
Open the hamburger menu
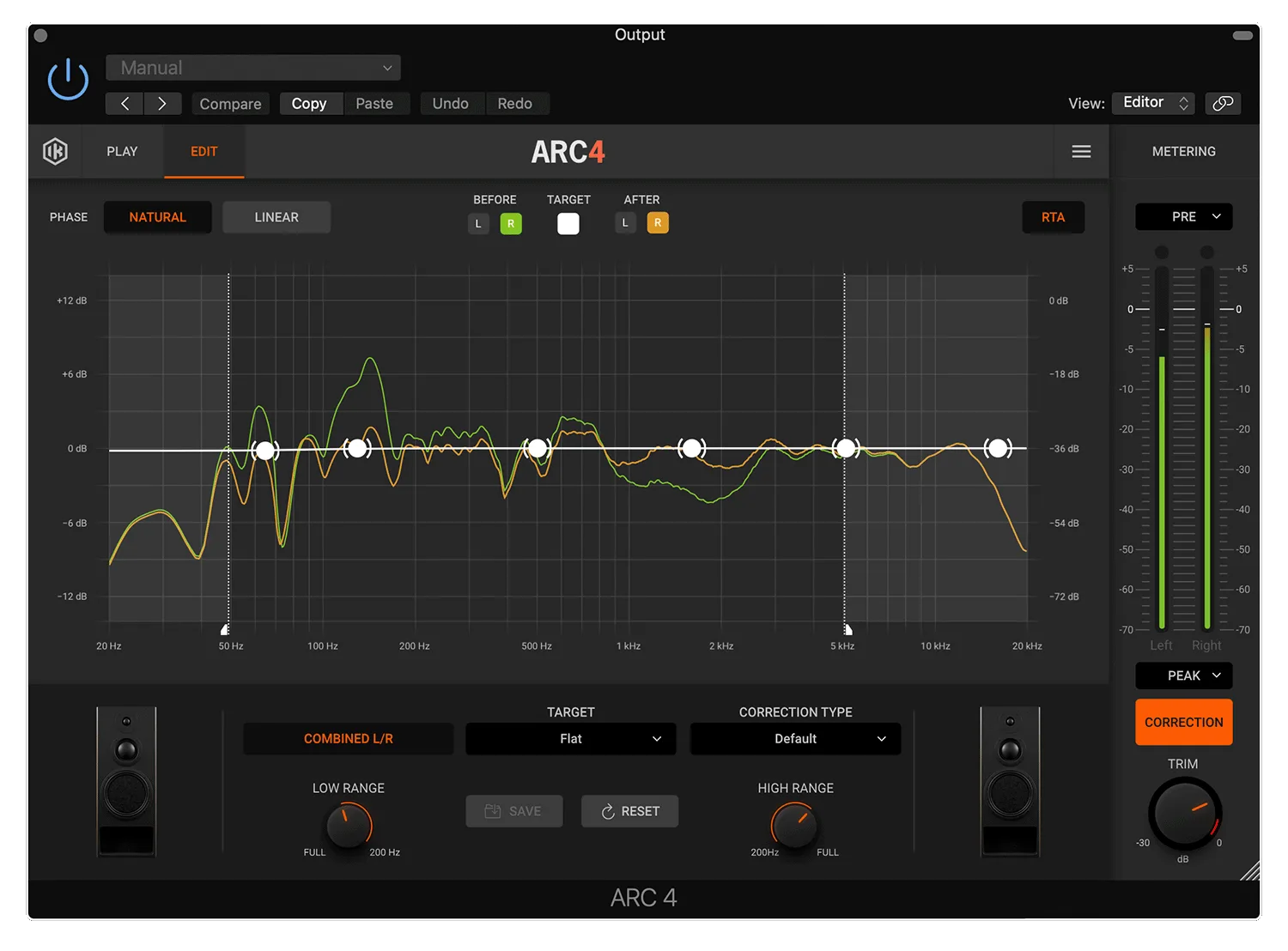(1081, 152)
